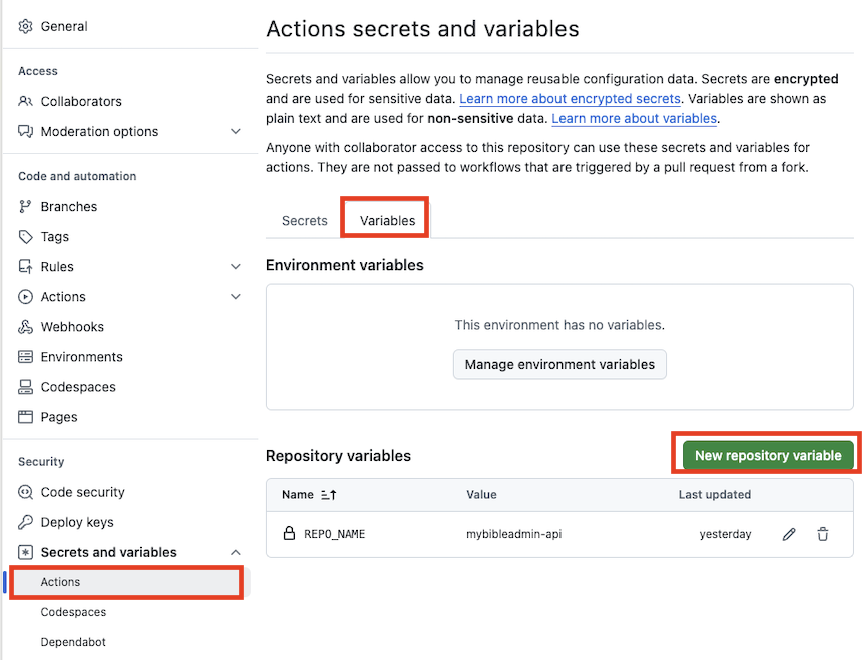Click the Webhooks icon in sidebar
This screenshot has width=865, height=660.
(x=26, y=327)
